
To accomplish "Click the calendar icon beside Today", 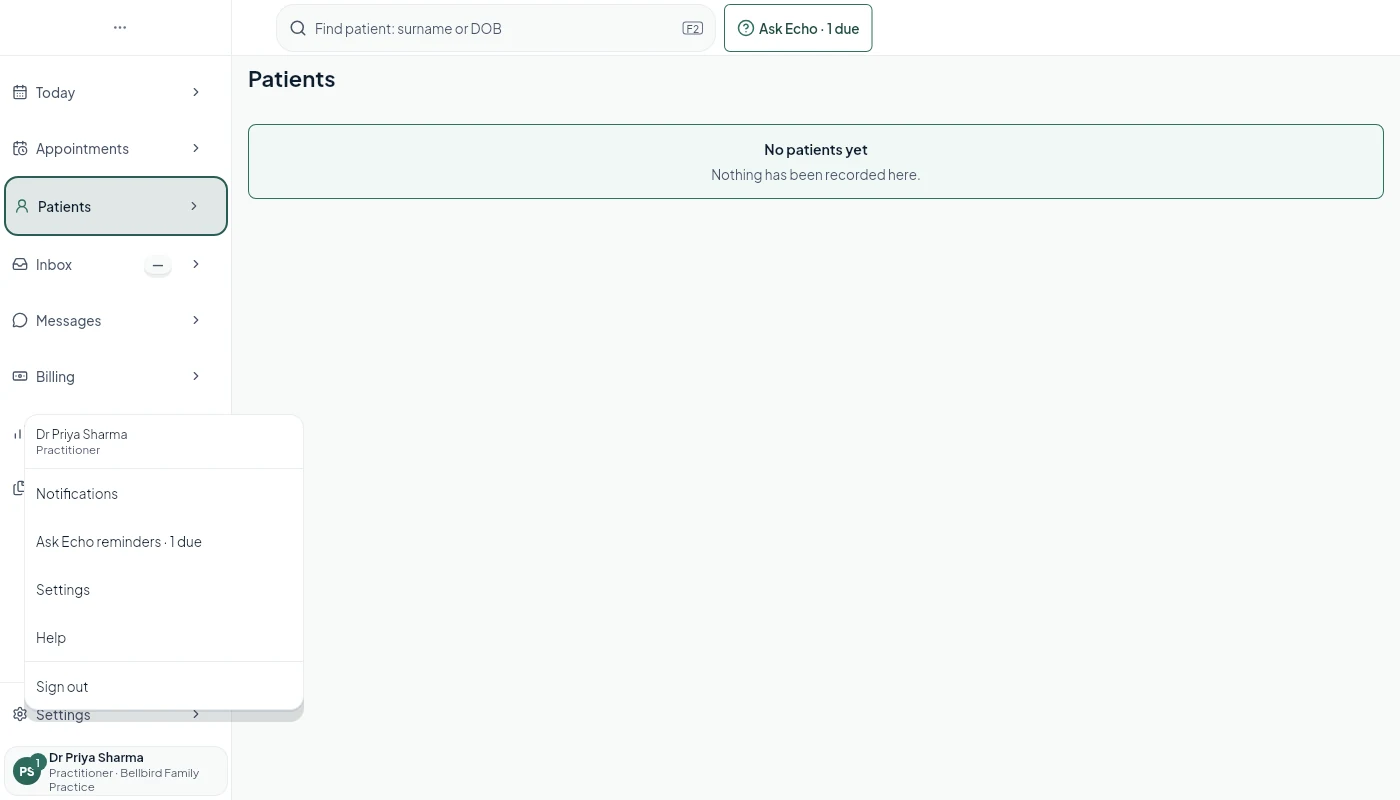I will pyautogui.click(x=19, y=92).
